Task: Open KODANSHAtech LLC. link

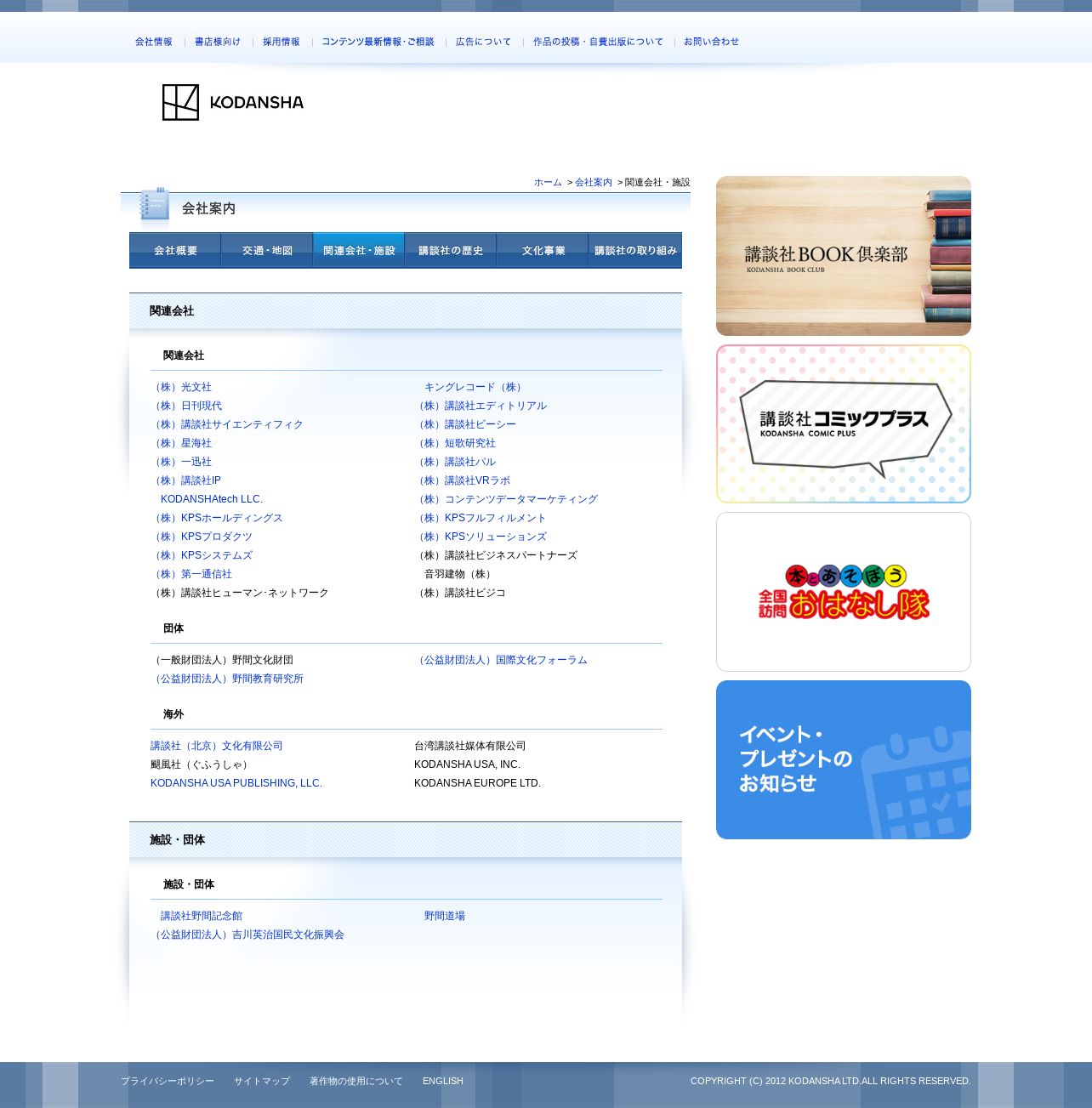Action: pyautogui.click(x=212, y=499)
